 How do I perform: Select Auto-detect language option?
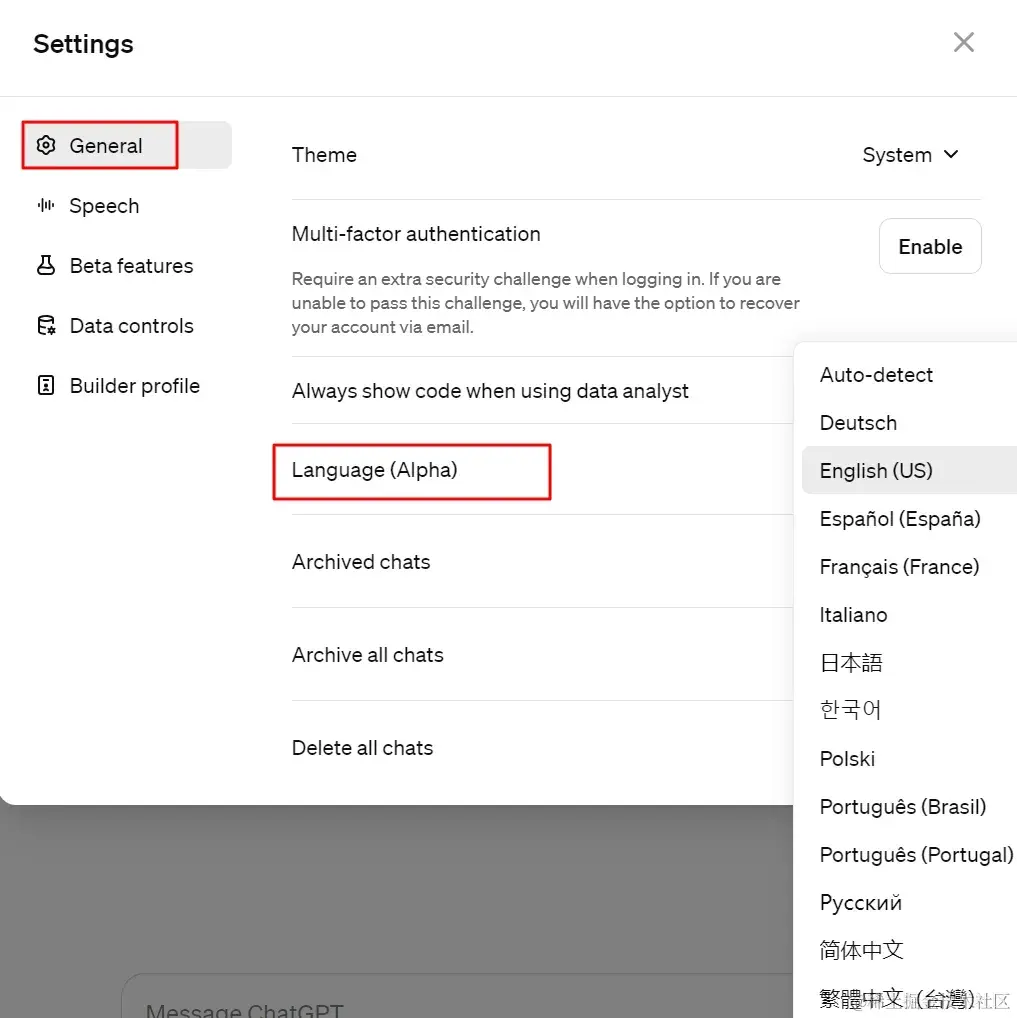coord(876,375)
